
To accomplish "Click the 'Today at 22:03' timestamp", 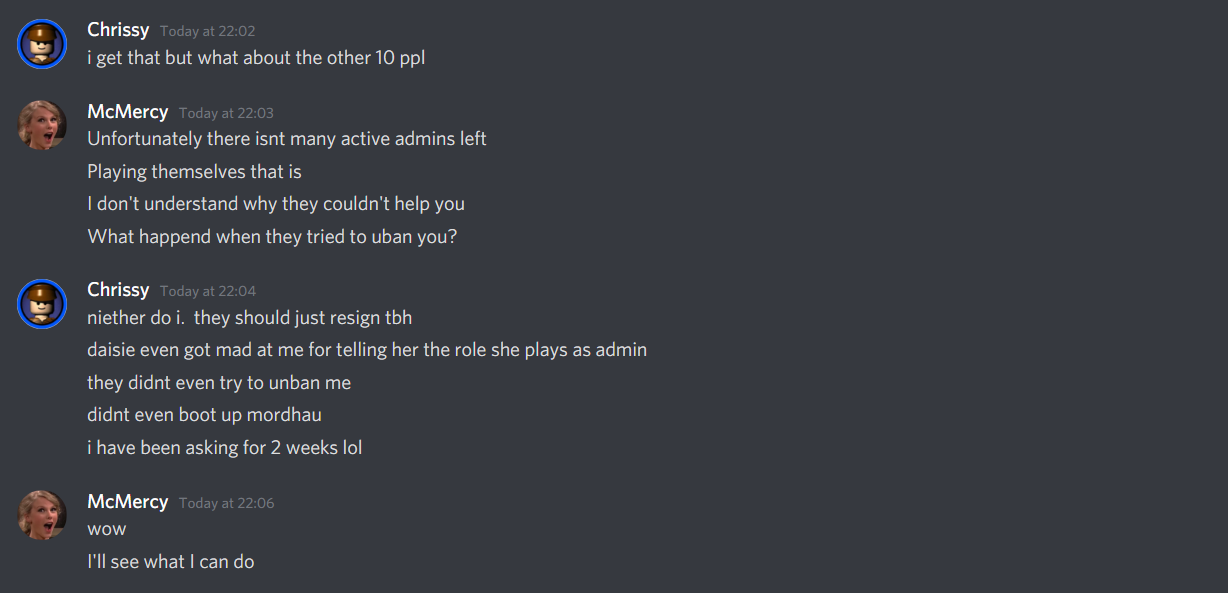I will [x=226, y=113].
